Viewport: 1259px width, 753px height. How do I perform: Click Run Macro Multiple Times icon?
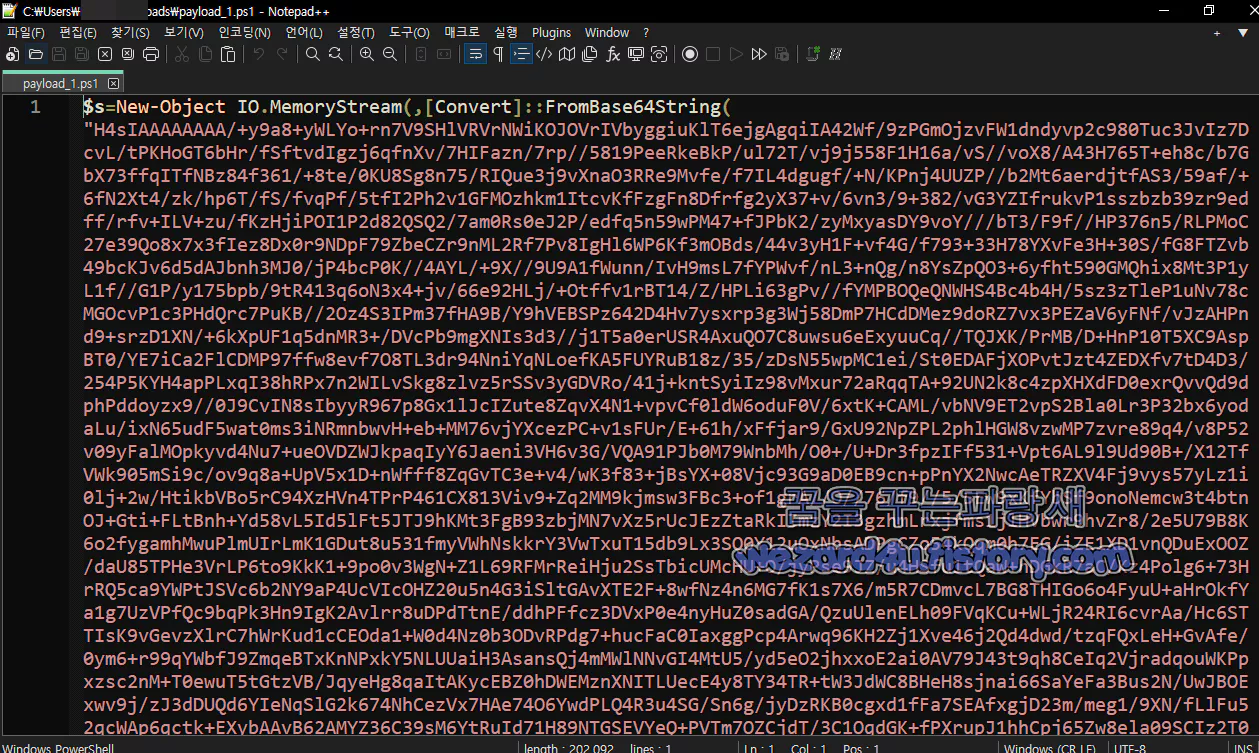tap(759, 54)
